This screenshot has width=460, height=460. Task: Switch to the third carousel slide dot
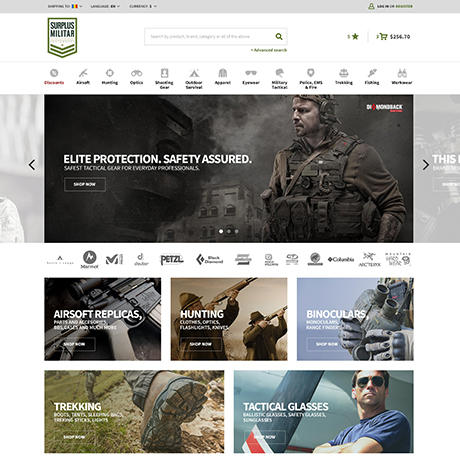tap(236, 231)
